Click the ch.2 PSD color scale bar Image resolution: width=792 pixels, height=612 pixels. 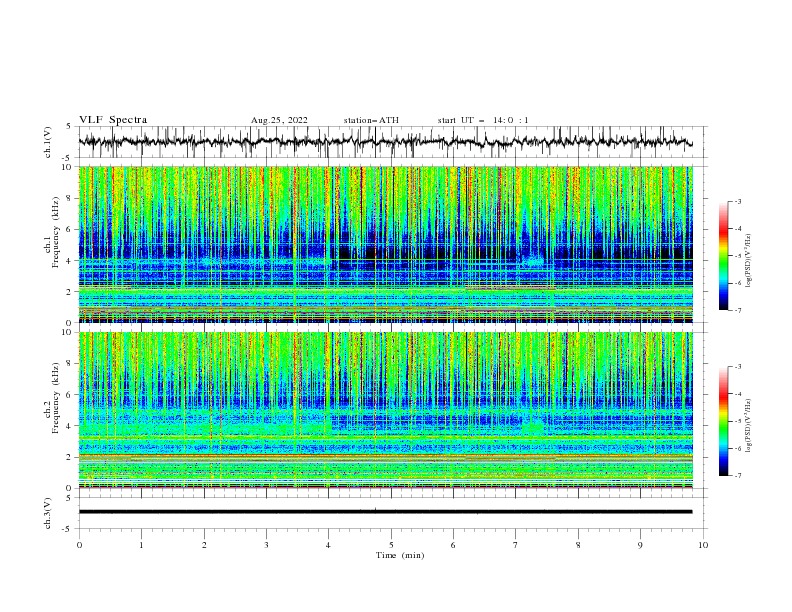(x=723, y=421)
